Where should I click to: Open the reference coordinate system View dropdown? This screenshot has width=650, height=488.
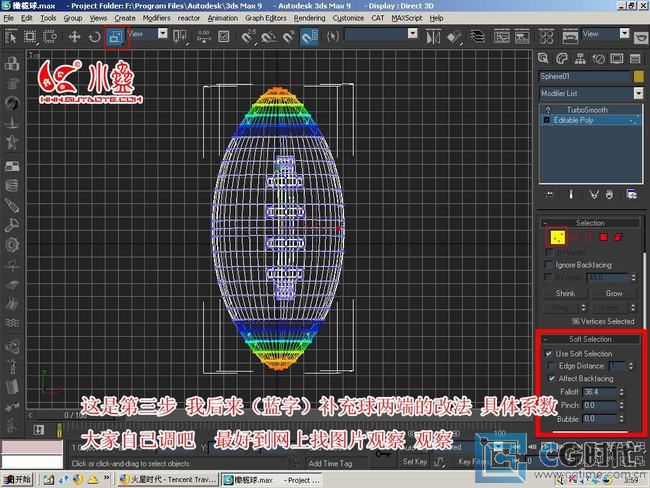tap(163, 34)
